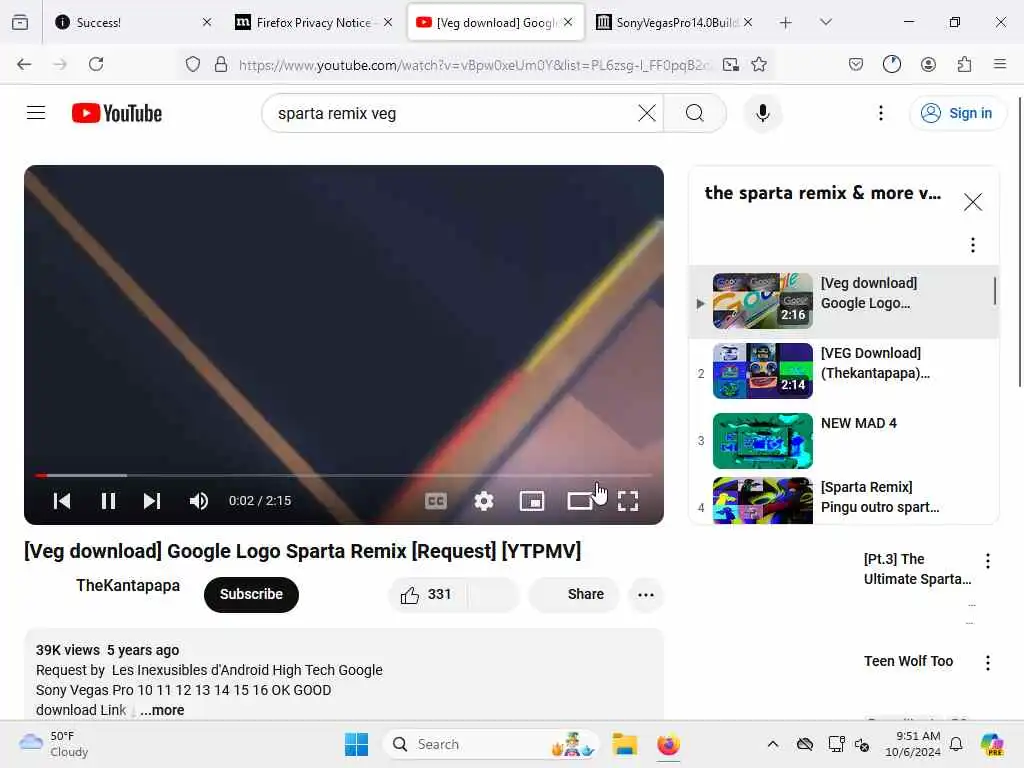This screenshot has width=1024, height=768.
Task: Close the playlist panel
Action: coord(972,202)
